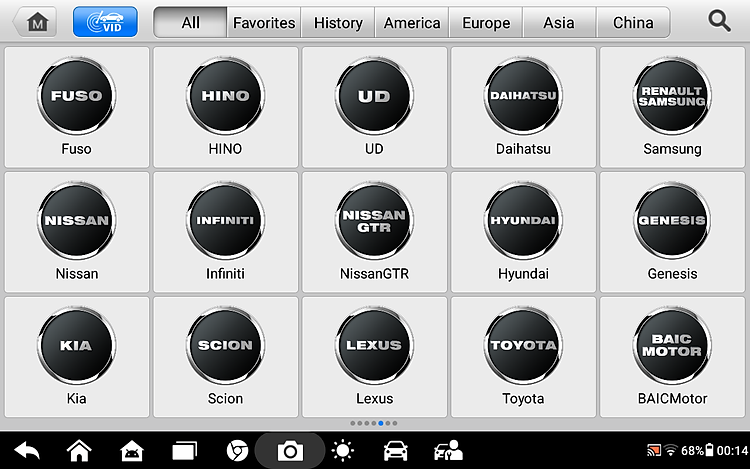Choose the NissanGTR brand
Image resolution: width=750 pixels, height=469 pixels.
tap(375, 232)
